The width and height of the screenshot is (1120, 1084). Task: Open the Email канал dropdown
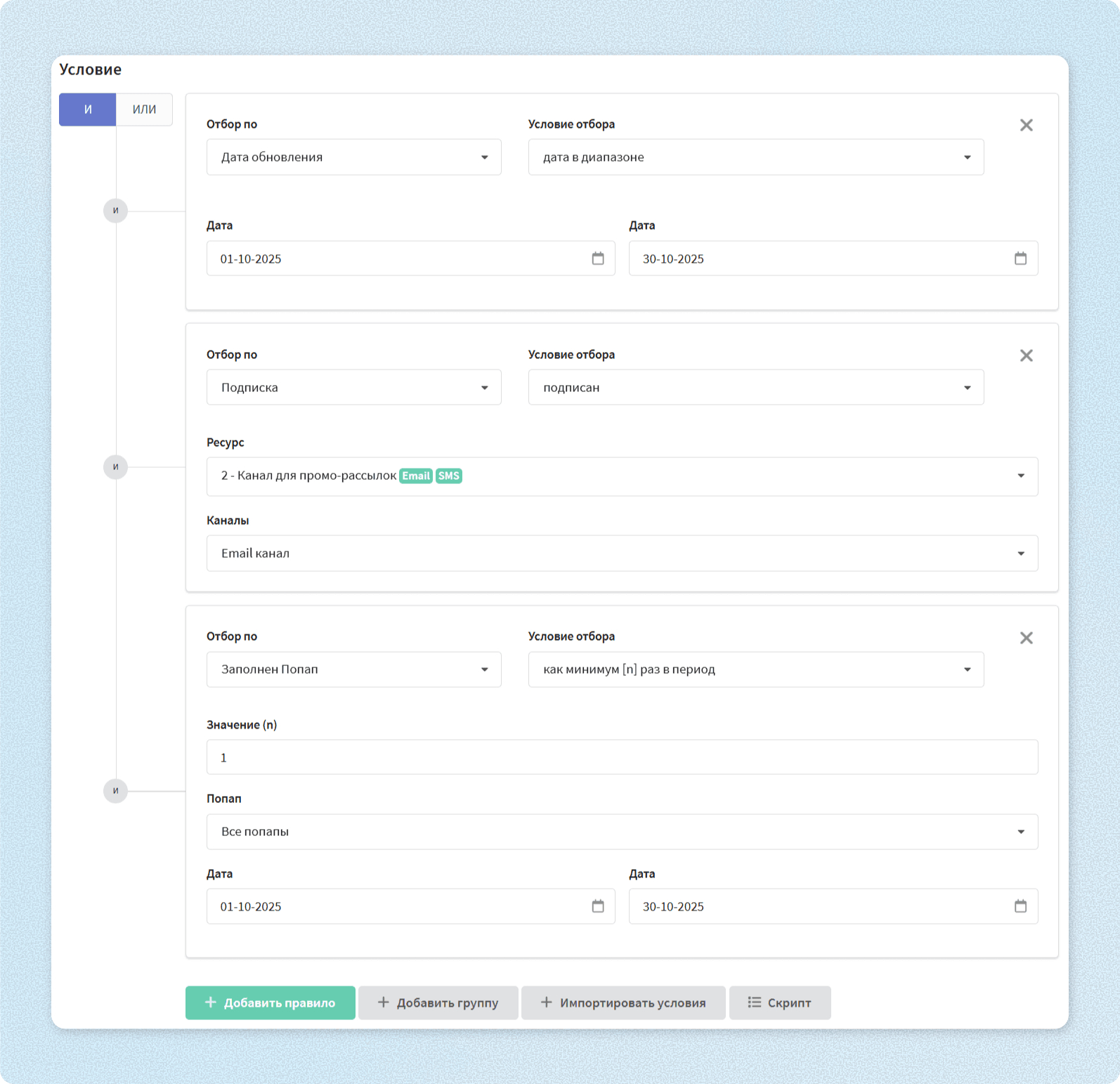click(x=622, y=554)
